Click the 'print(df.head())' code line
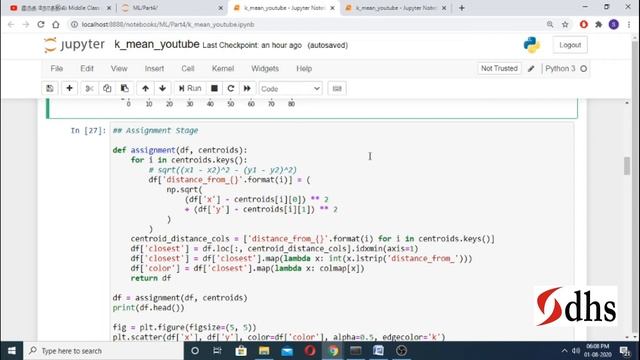The image size is (640, 360). tap(149, 308)
